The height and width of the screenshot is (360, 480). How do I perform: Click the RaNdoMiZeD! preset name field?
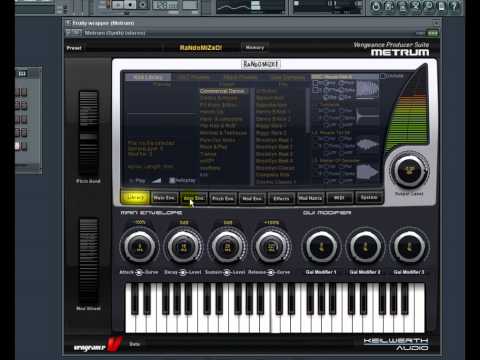click(x=201, y=48)
